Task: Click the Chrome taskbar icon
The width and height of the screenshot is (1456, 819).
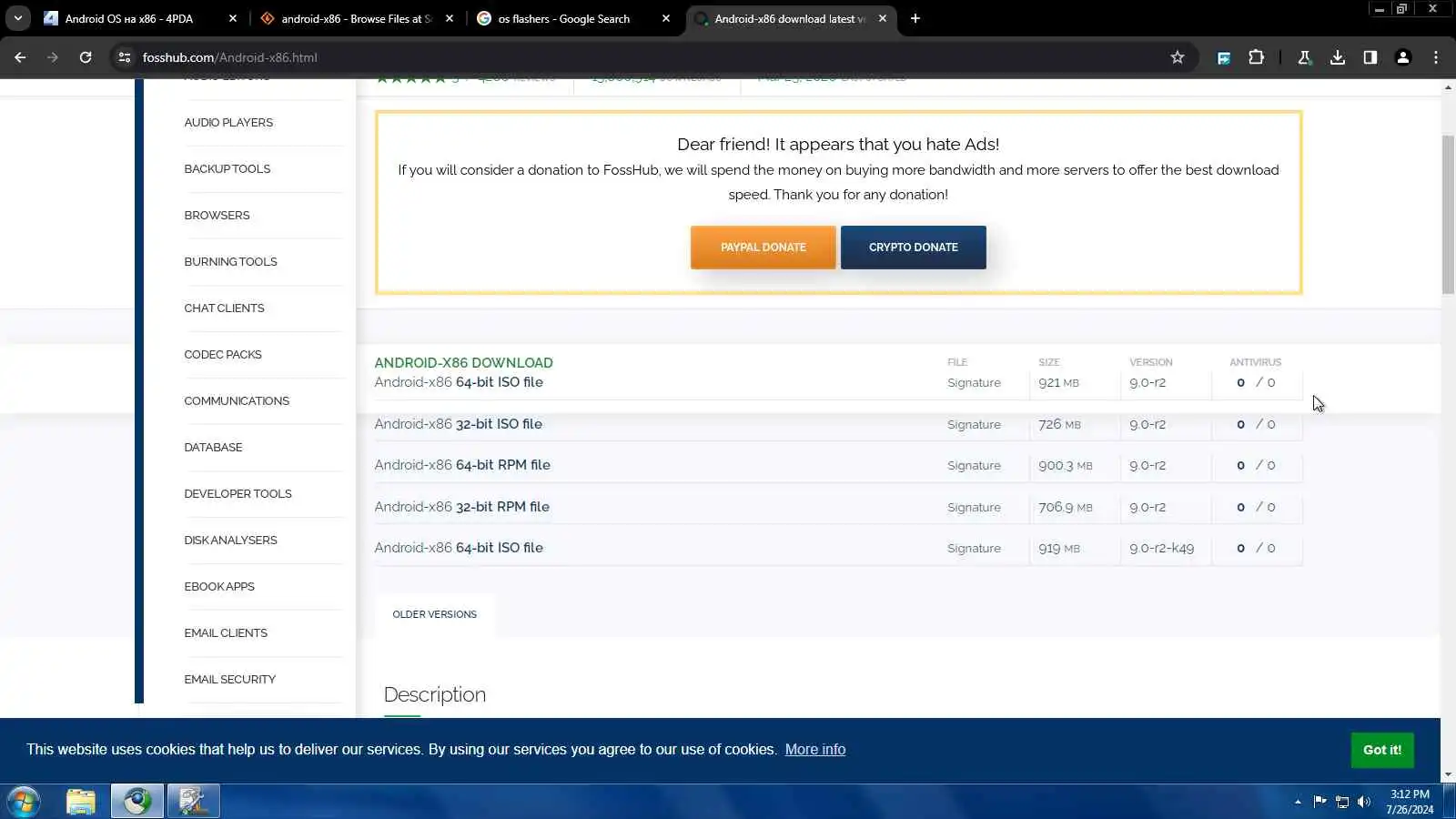Action: click(137, 802)
